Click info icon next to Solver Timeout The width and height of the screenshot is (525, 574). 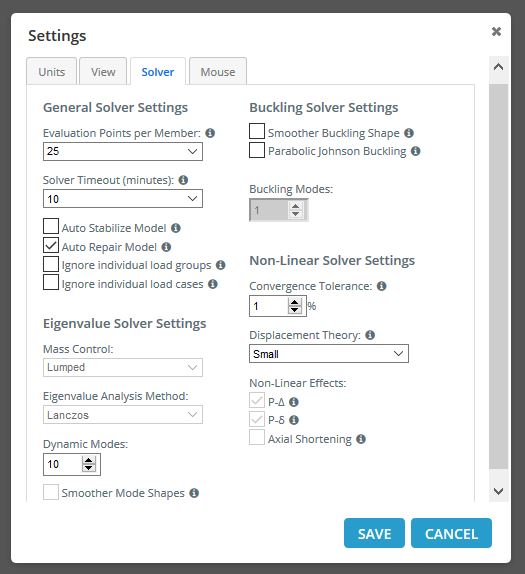point(183,180)
